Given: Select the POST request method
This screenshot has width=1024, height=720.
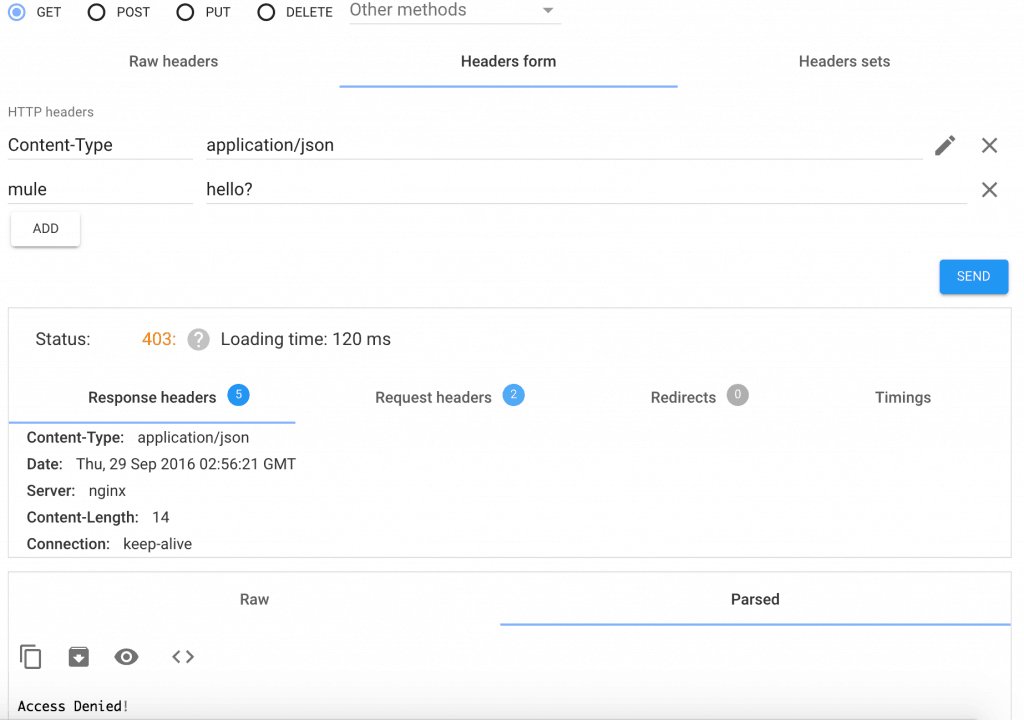Looking at the screenshot, I should pos(96,12).
